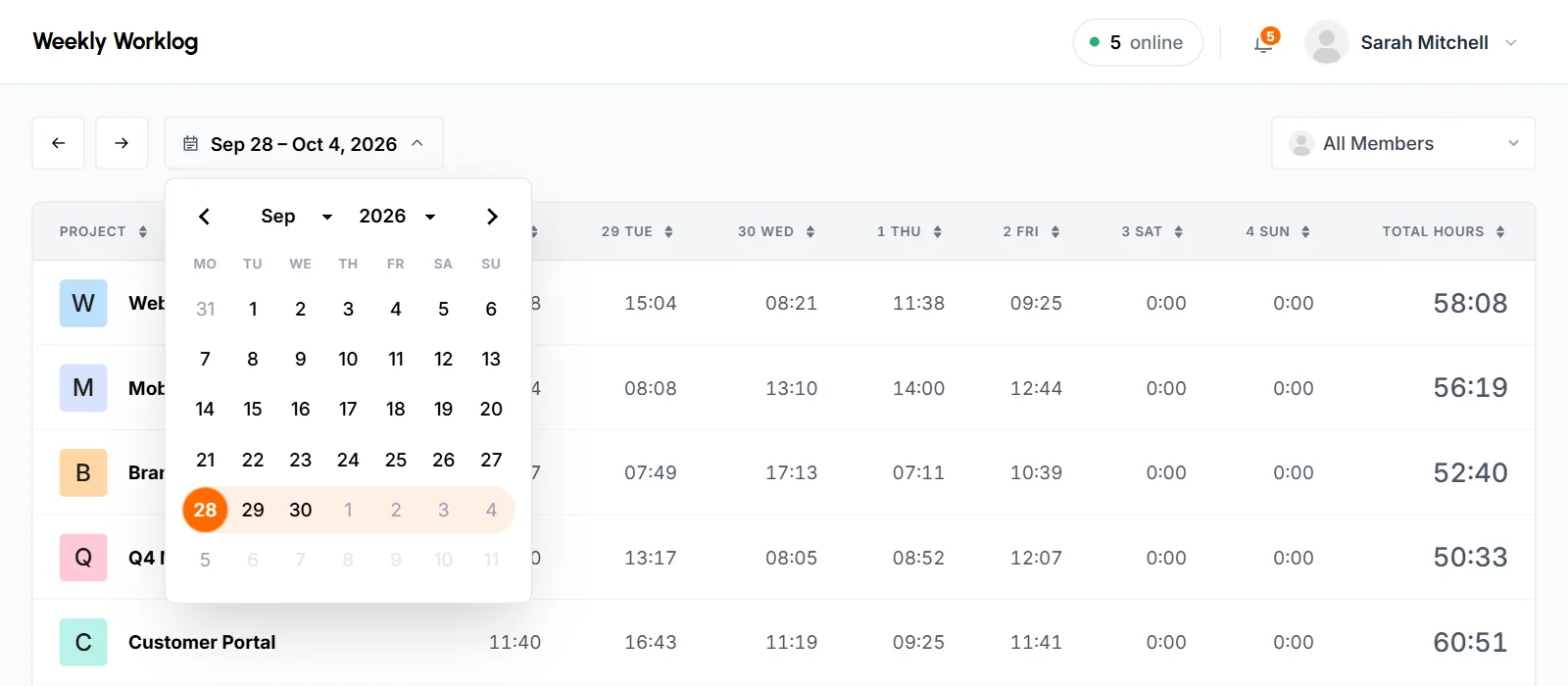The image size is (1568, 686).
Task: Click the 07:11 Thursday cell
Action: pos(918,472)
